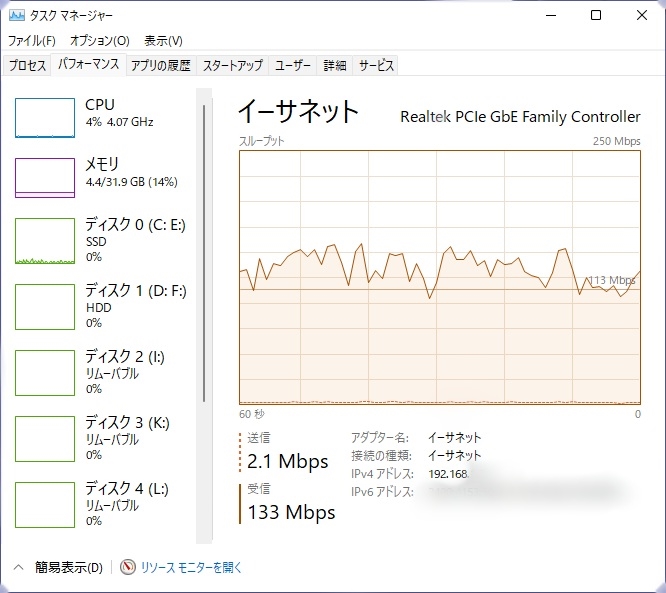Select ディスク 2 (I:) removable thumbnail
666x593 pixels.
(x=45, y=373)
